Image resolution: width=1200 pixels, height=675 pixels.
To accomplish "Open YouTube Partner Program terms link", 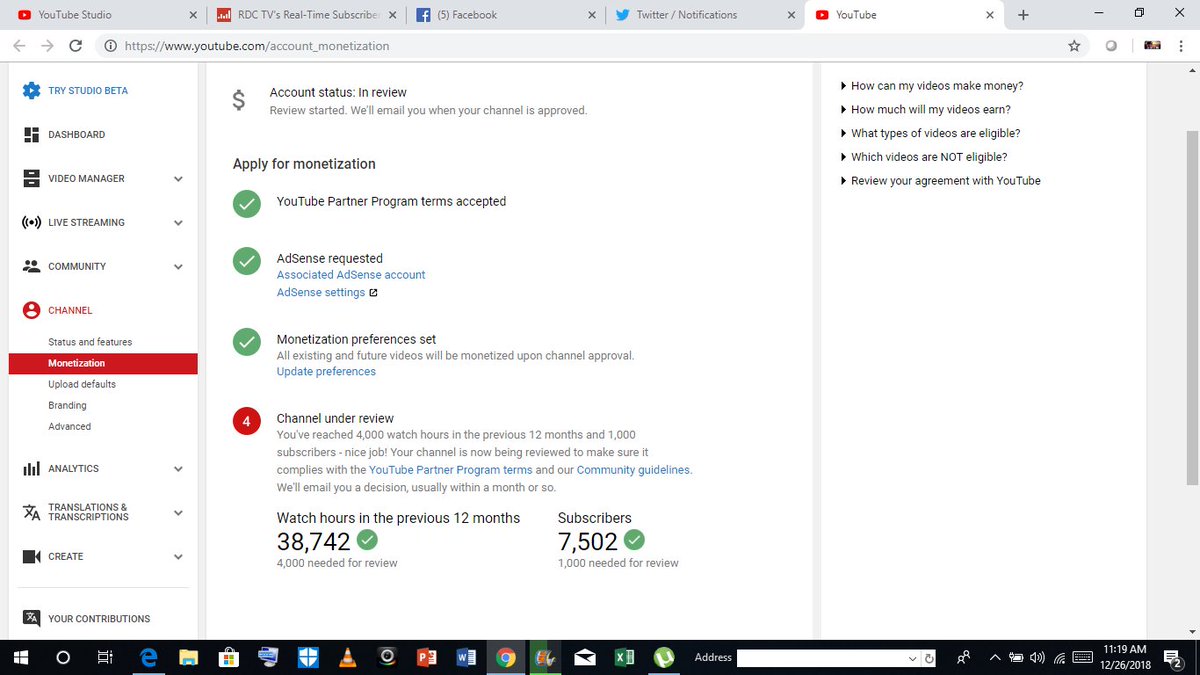I will 450,469.
